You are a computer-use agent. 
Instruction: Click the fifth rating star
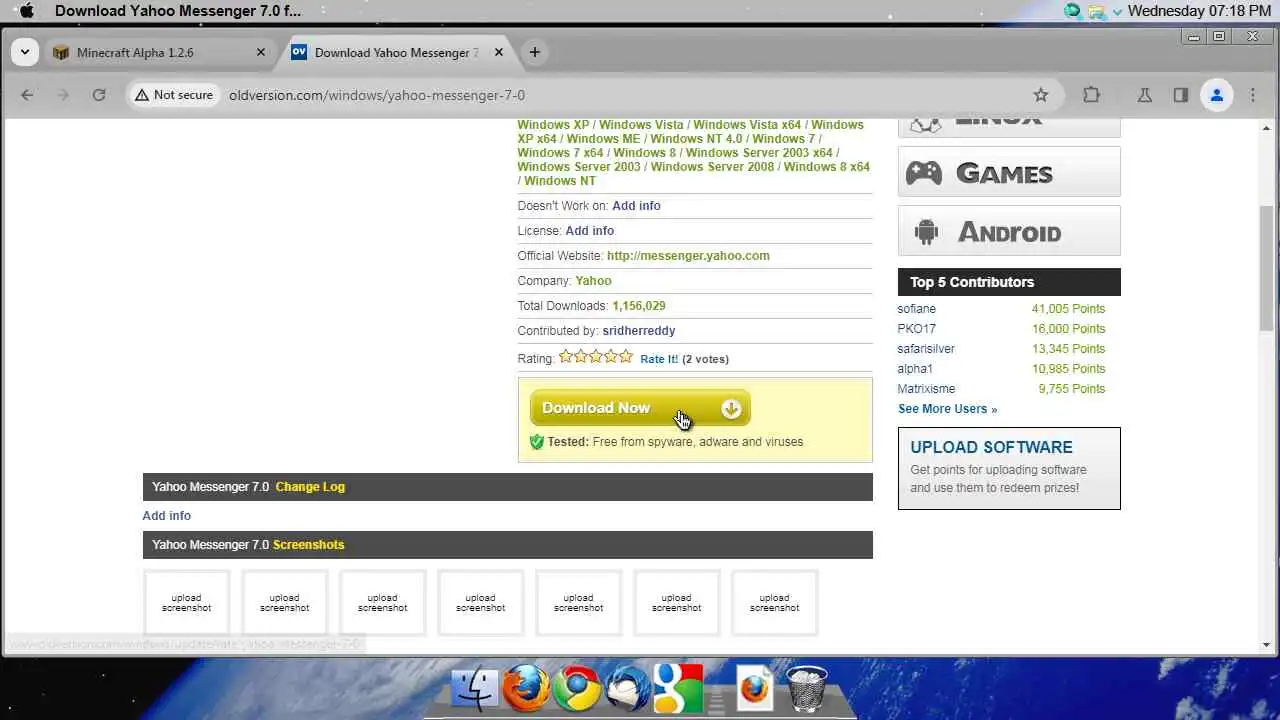click(x=626, y=356)
